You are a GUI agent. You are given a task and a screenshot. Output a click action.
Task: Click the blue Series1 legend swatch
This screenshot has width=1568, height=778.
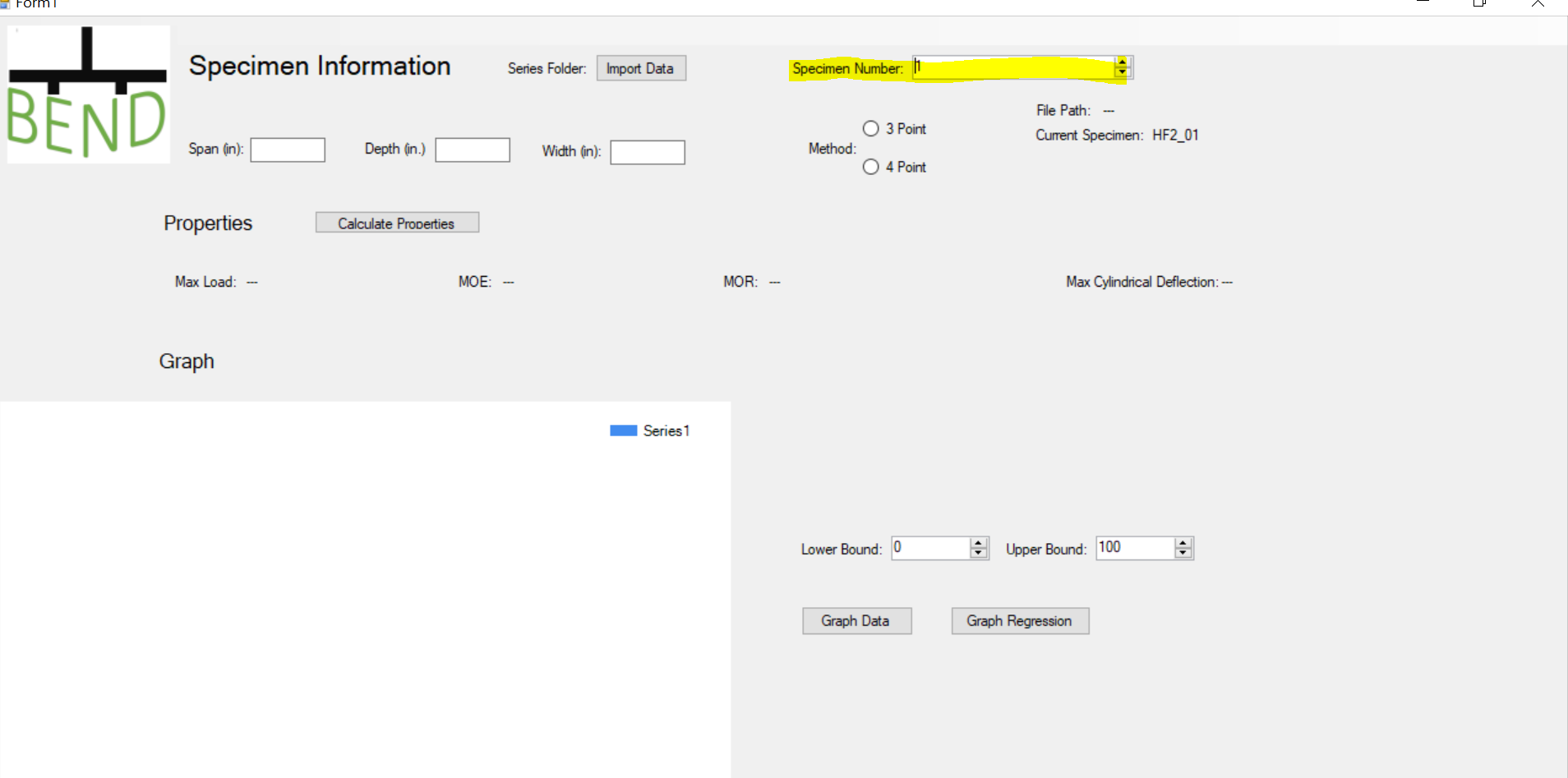pyautogui.click(x=624, y=430)
